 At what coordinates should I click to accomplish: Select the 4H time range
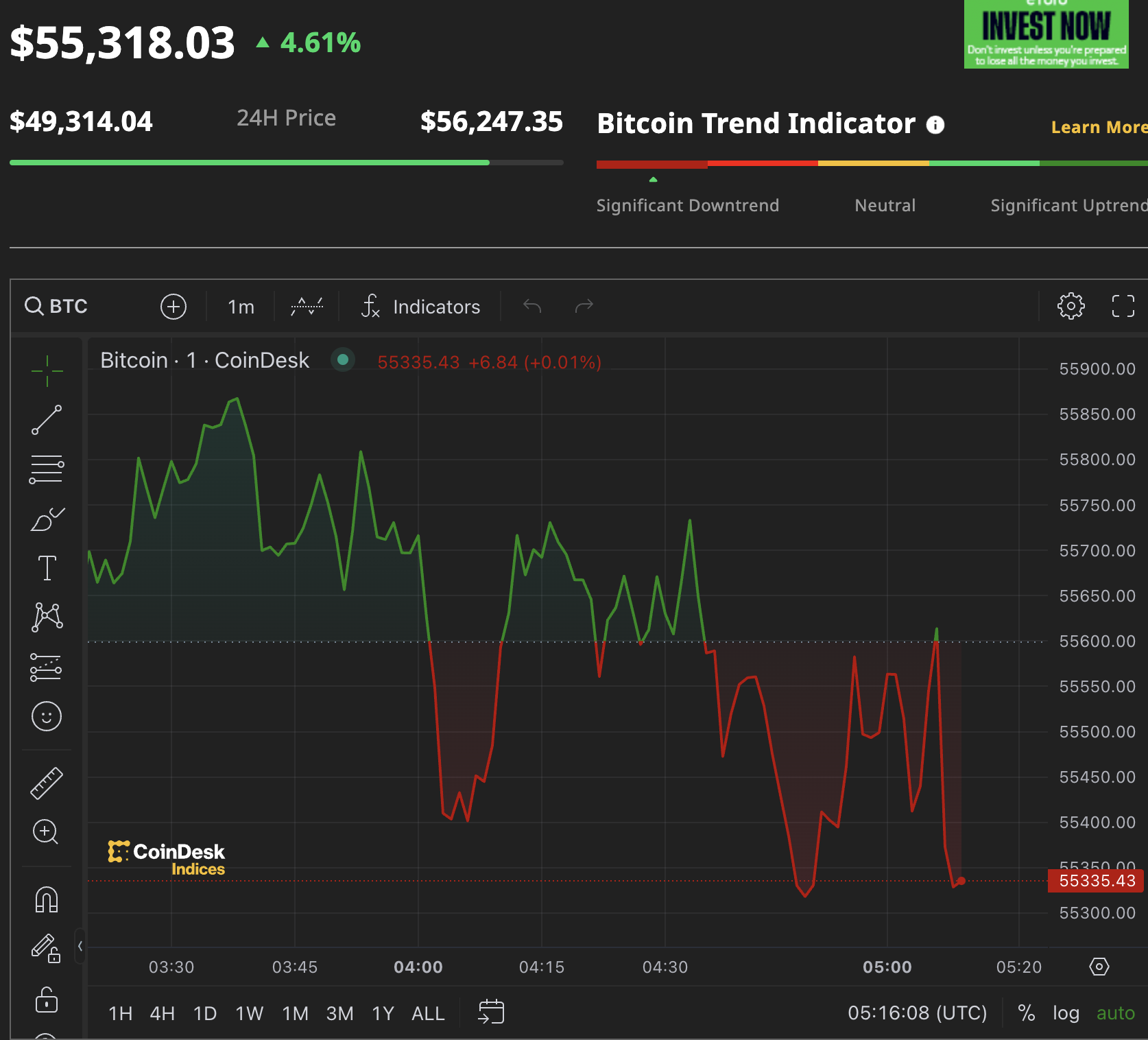pyautogui.click(x=163, y=1013)
